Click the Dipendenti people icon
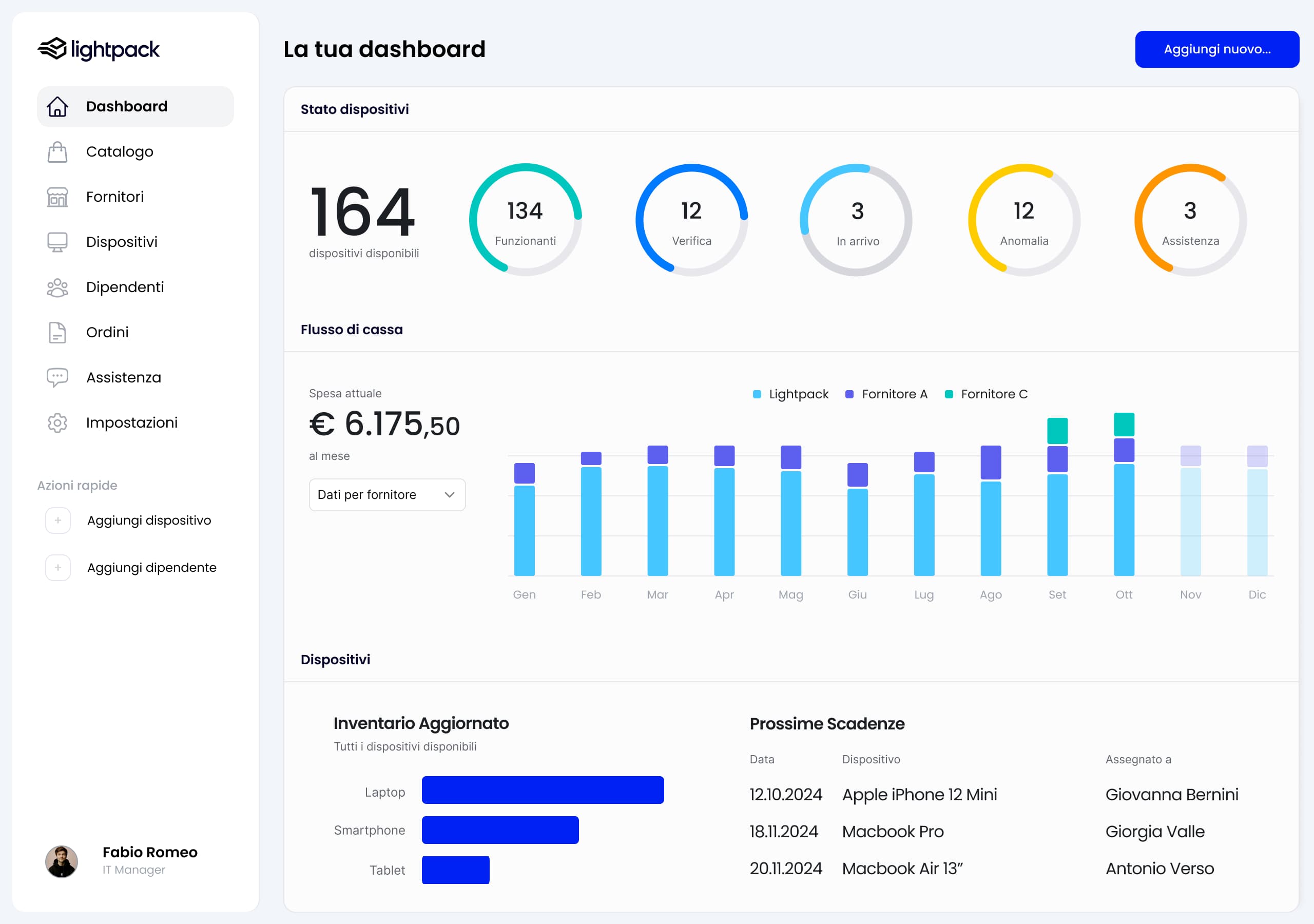1314x924 pixels. 57,287
